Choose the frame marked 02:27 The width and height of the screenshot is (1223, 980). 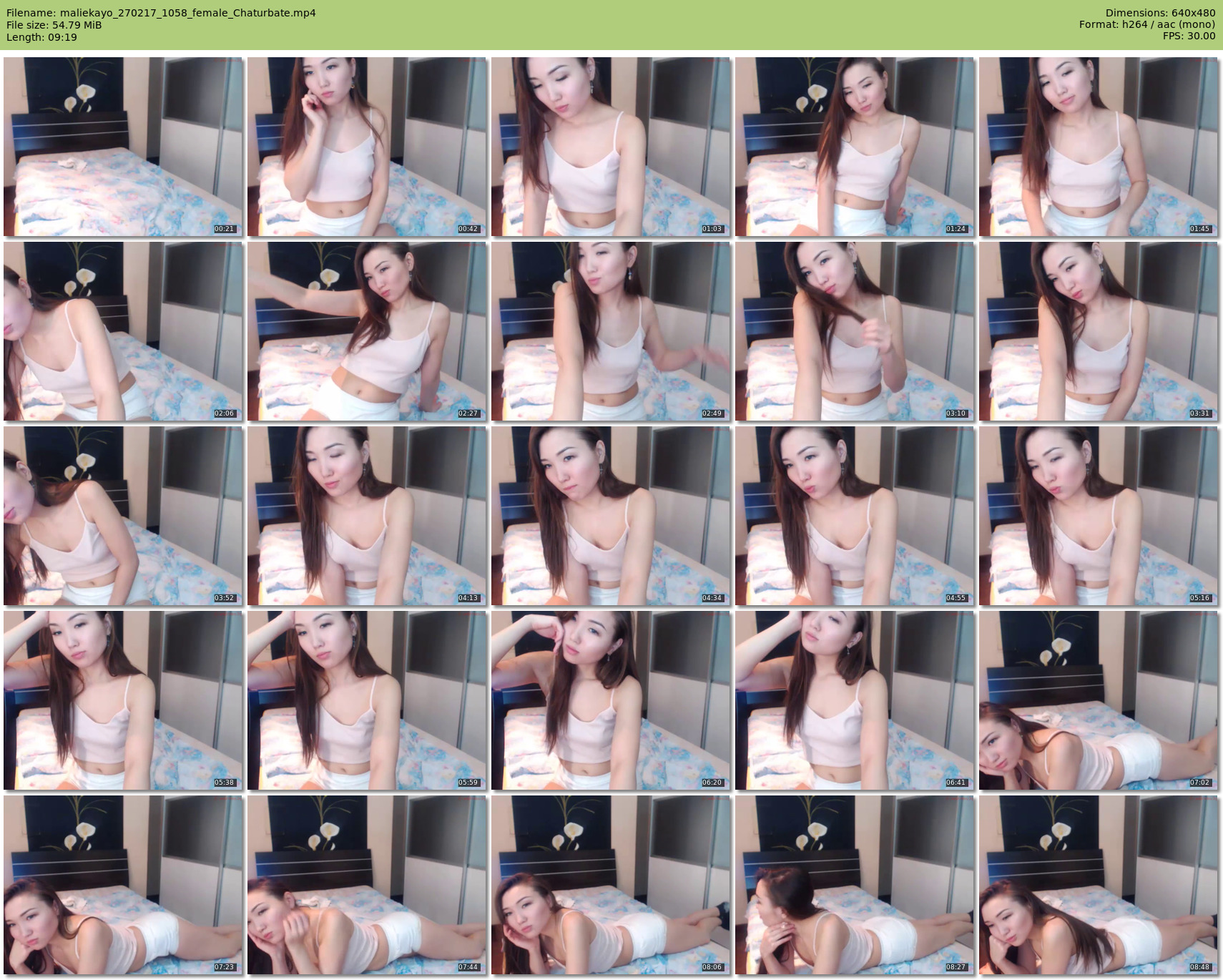(367, 331)
